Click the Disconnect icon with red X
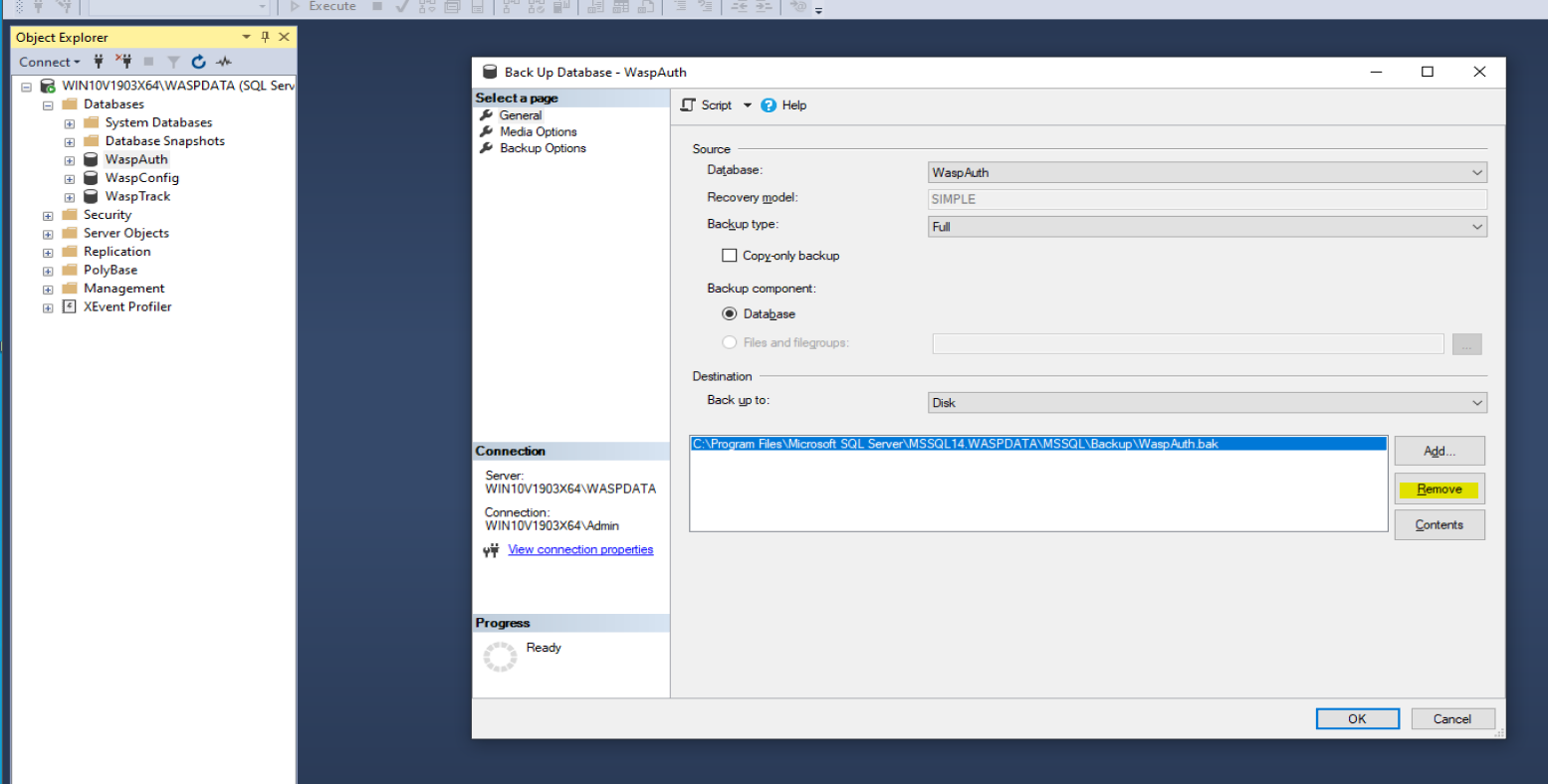 [123, 62]
